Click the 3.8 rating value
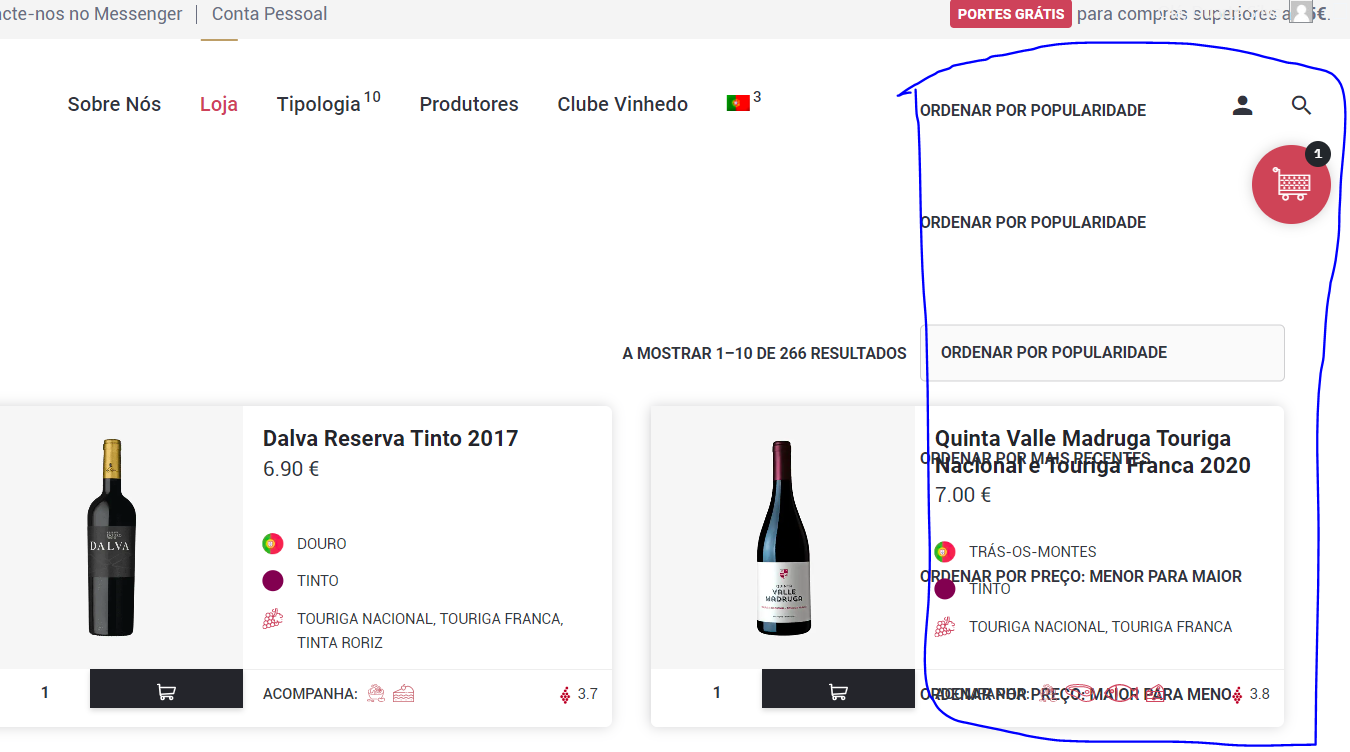 pos(1260,694)
